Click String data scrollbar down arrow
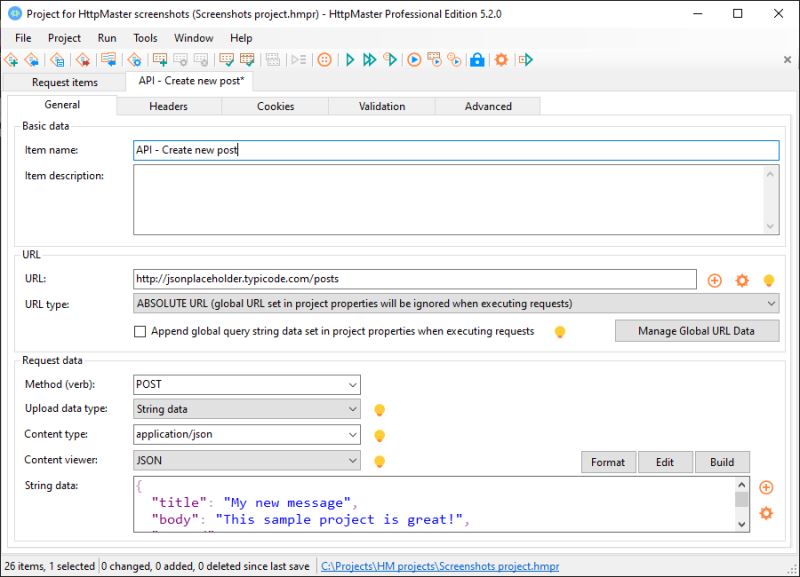 pos(742,524)
